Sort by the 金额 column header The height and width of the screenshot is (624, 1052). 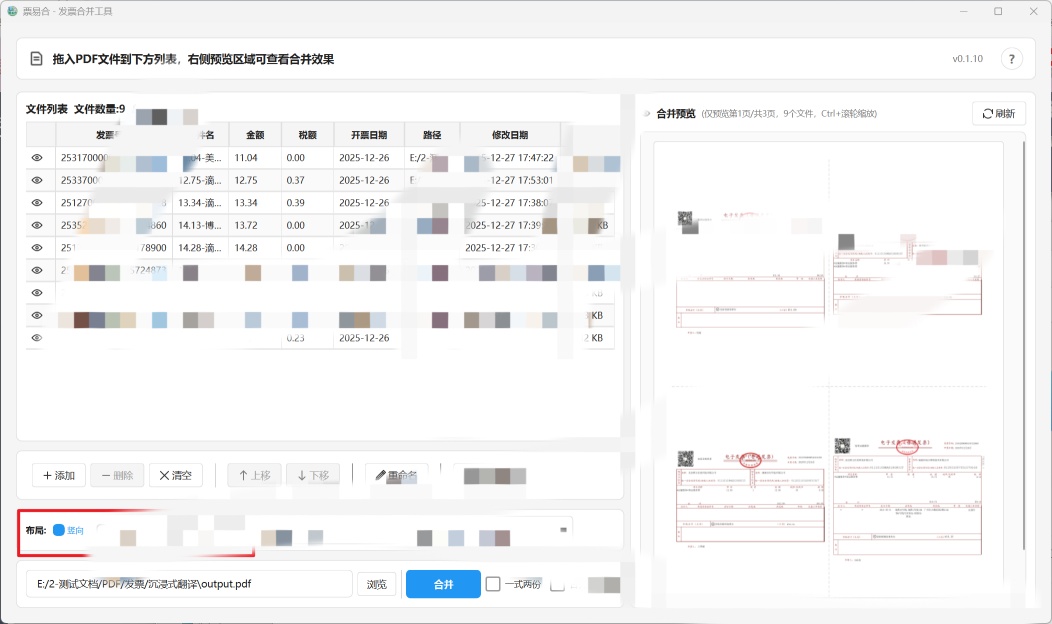255,135
